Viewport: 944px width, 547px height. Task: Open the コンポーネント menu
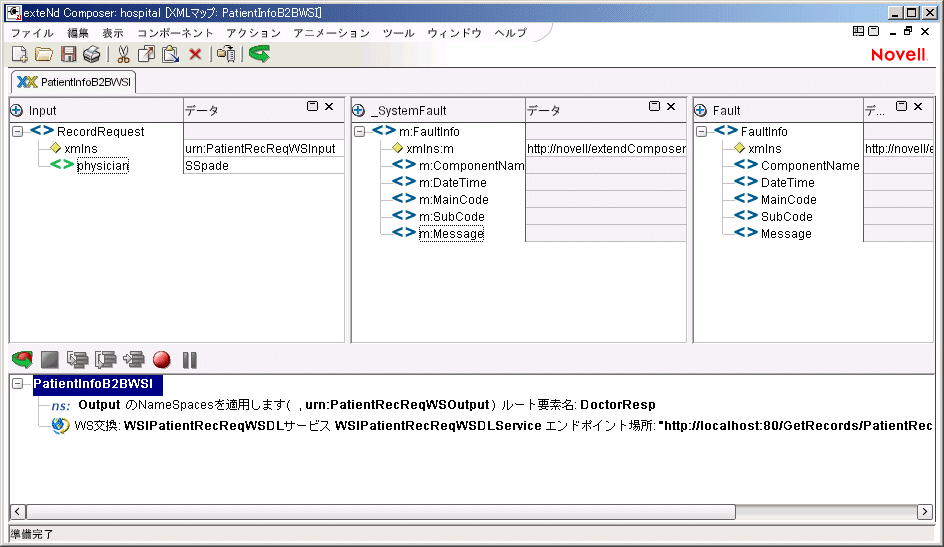(x=175, y=33)
